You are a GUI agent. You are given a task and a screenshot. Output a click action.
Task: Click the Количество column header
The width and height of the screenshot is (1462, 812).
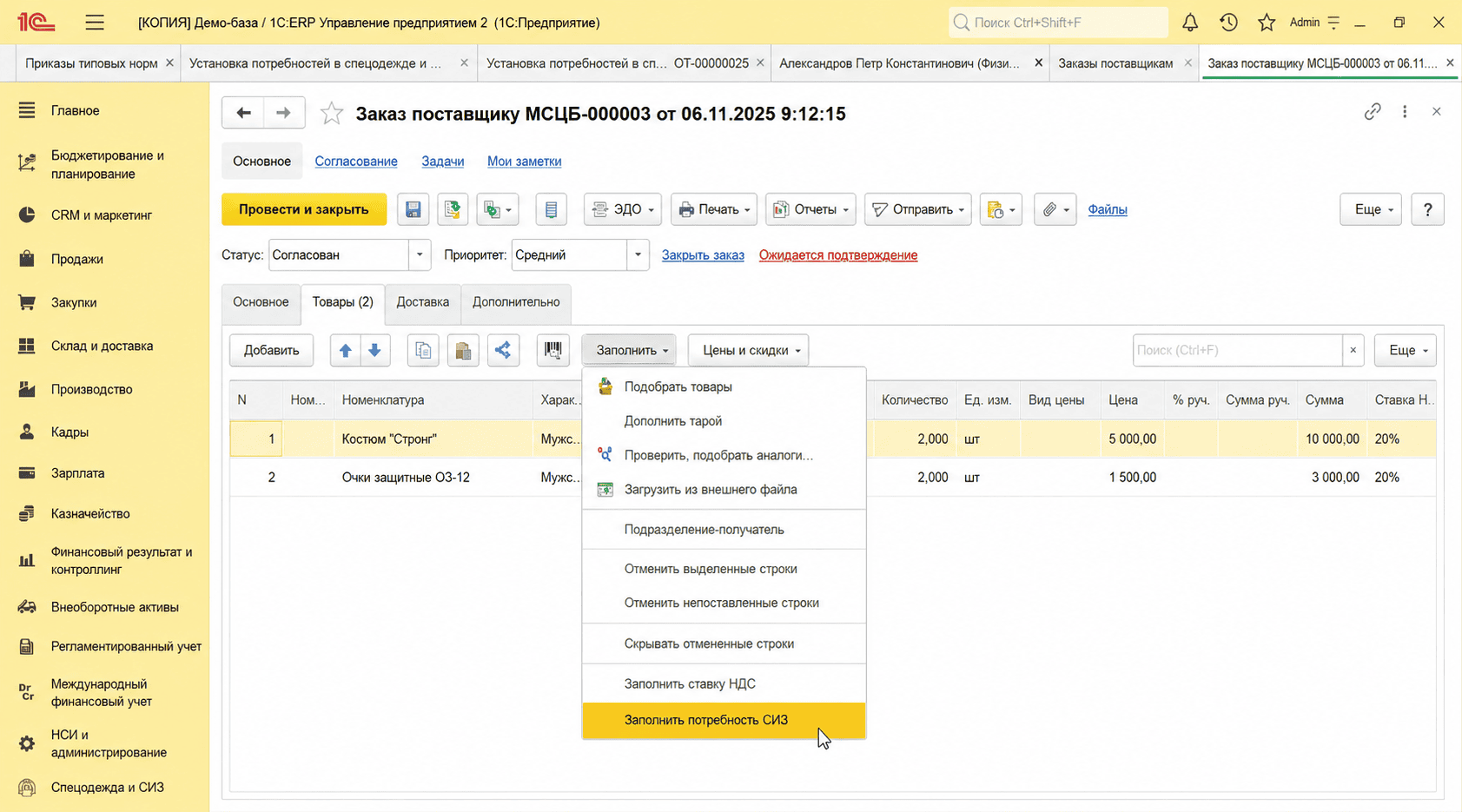pyautogui.click(x=915, y=400)
